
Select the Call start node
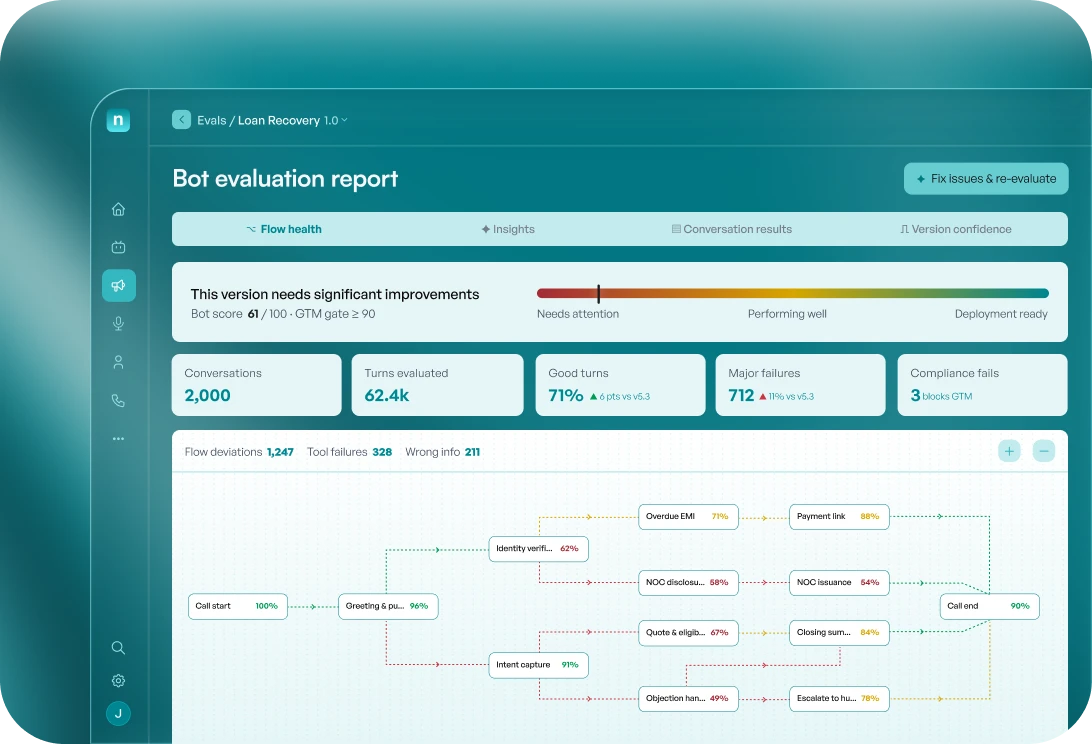tap(238, 606)
